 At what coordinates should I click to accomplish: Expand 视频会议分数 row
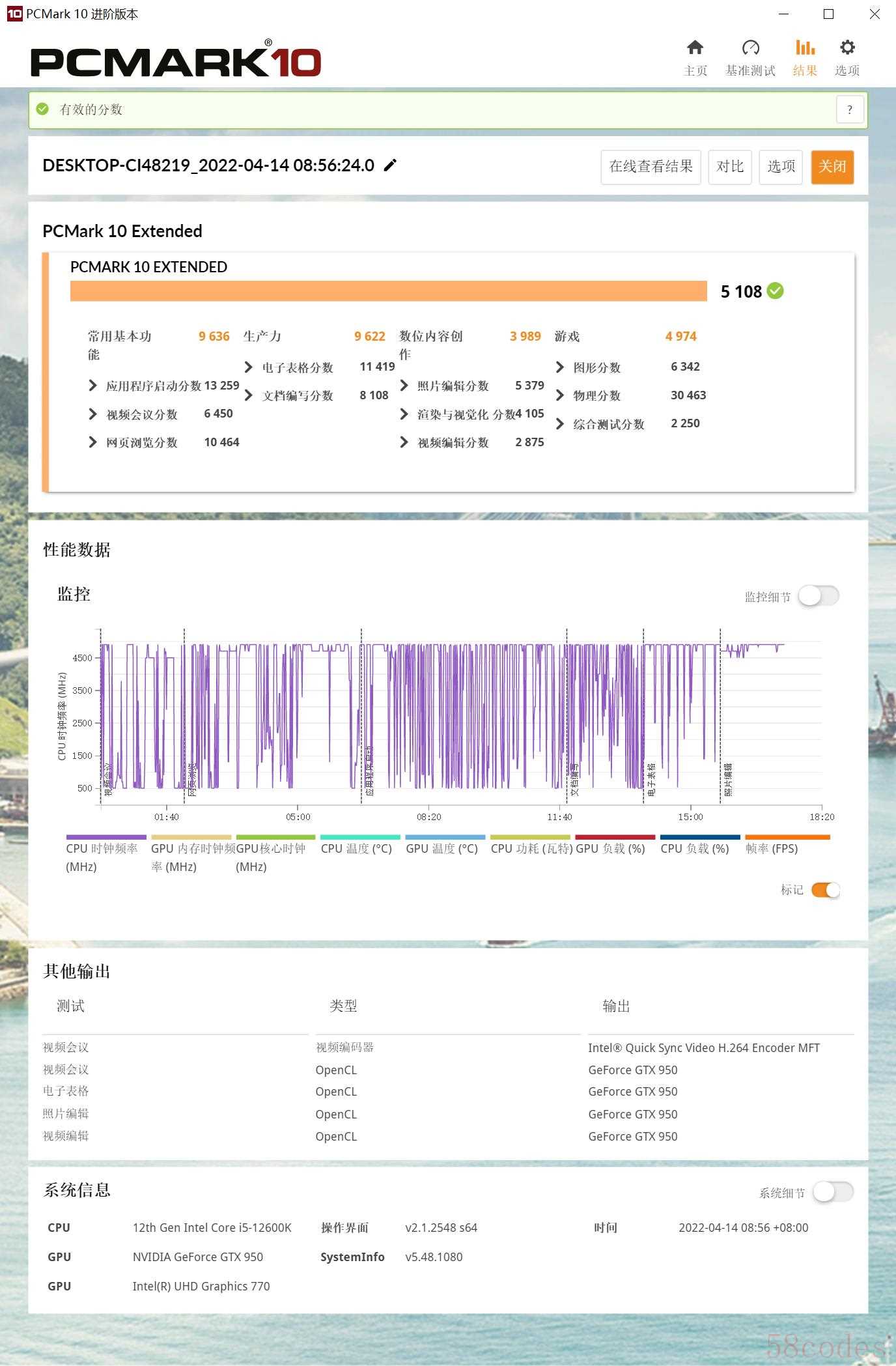tap(92, 414)
